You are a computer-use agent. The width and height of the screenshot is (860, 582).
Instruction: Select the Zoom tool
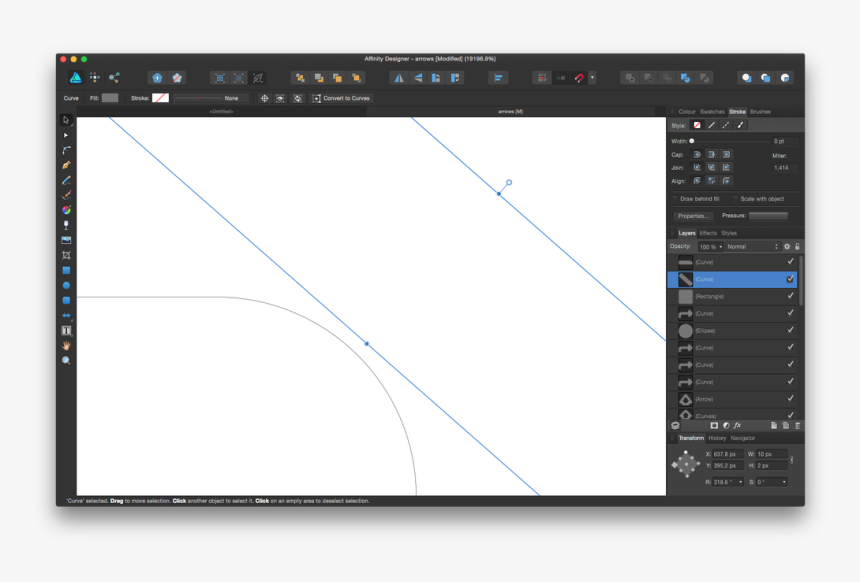[x=65, y=360]
